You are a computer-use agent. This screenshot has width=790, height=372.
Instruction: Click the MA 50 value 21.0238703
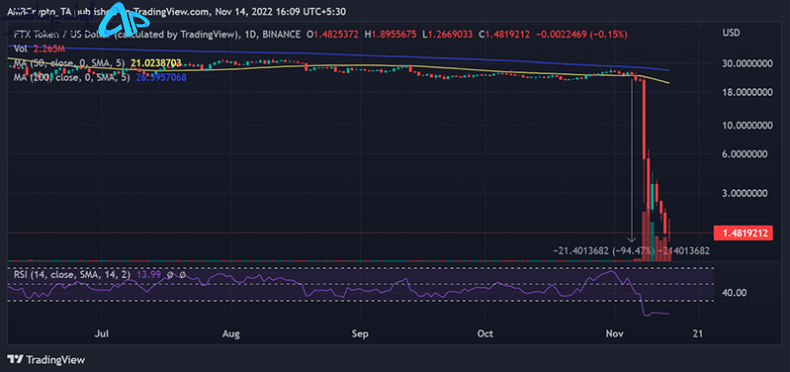tap(156, 64)
